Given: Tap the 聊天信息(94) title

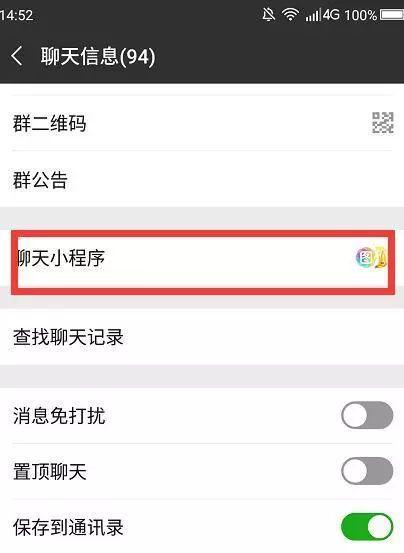Looking at the screenshot, I should pyautogui.click(x=98, y=56).
